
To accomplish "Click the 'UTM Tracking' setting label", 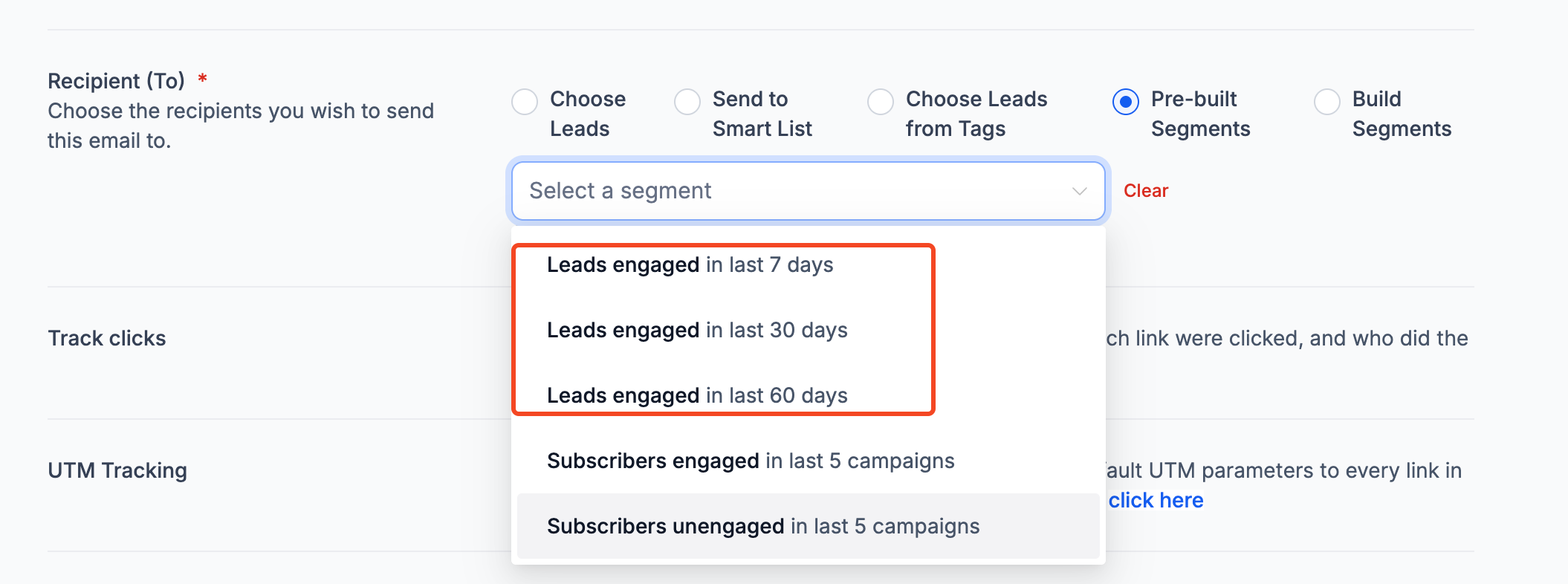I will (x=117, y=471).
